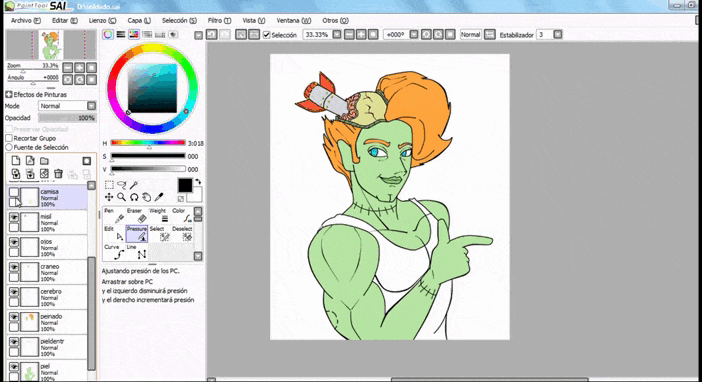Hide the ojos layer
Image resolution: width=702 pixels, height=382 pixels.
(x=14, y=242)
